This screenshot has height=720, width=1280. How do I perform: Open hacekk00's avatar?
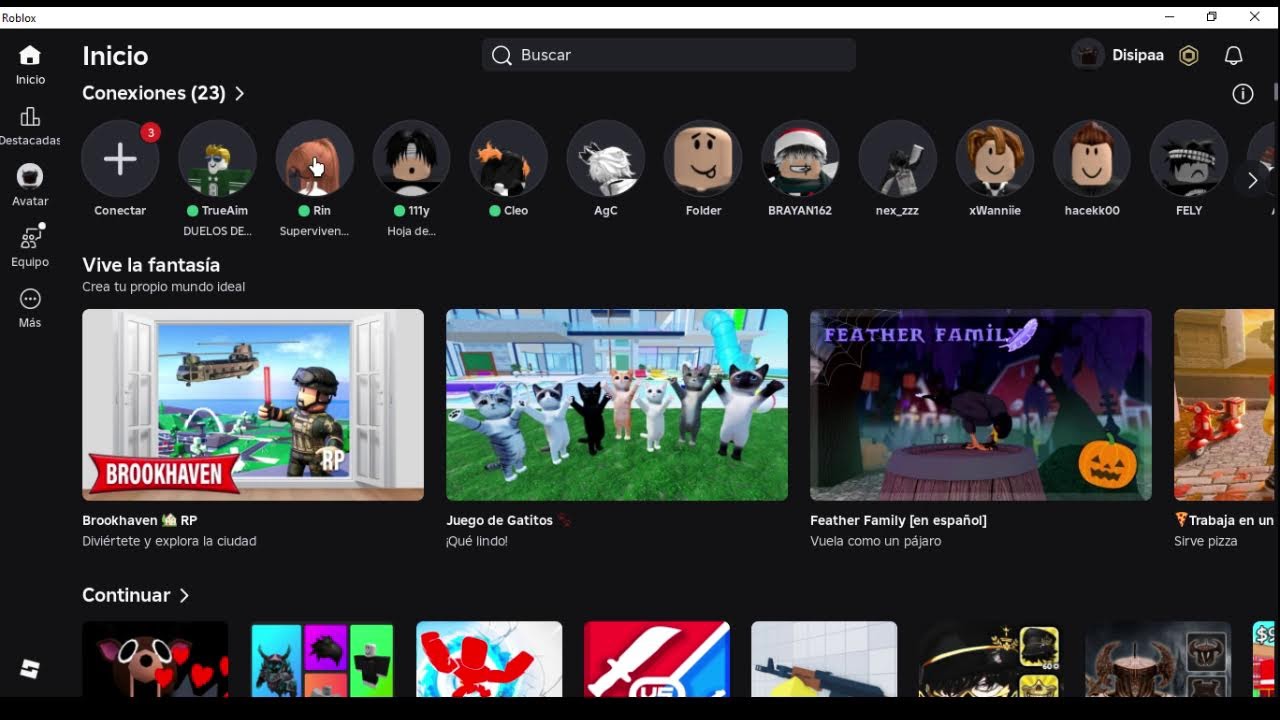pyautogui.click(x=1092, y=159)
